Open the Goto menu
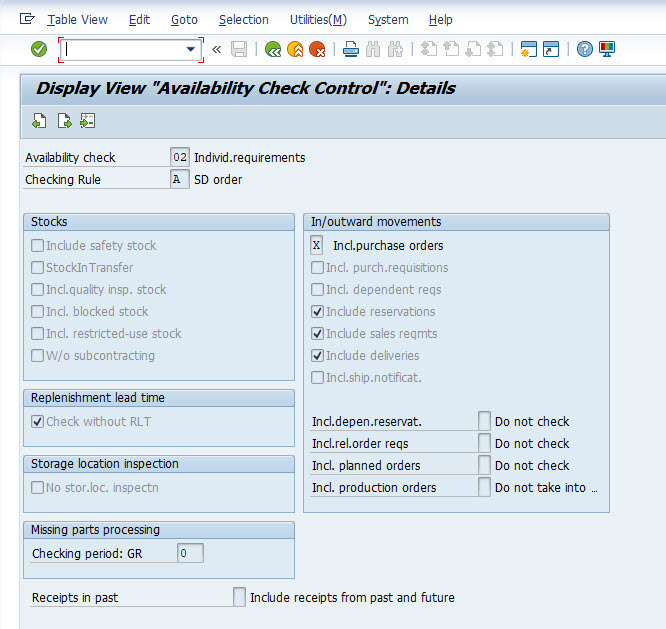This screenshot has height=629, width=666. pyautogui.click(x=184, y=19)
